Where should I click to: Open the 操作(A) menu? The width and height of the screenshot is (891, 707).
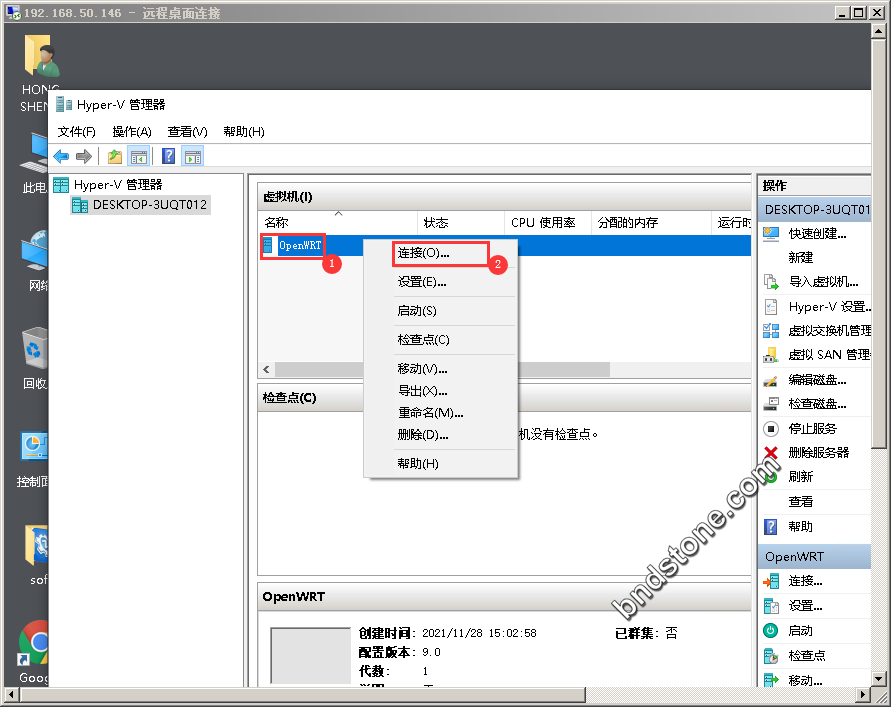coord(132,132)
